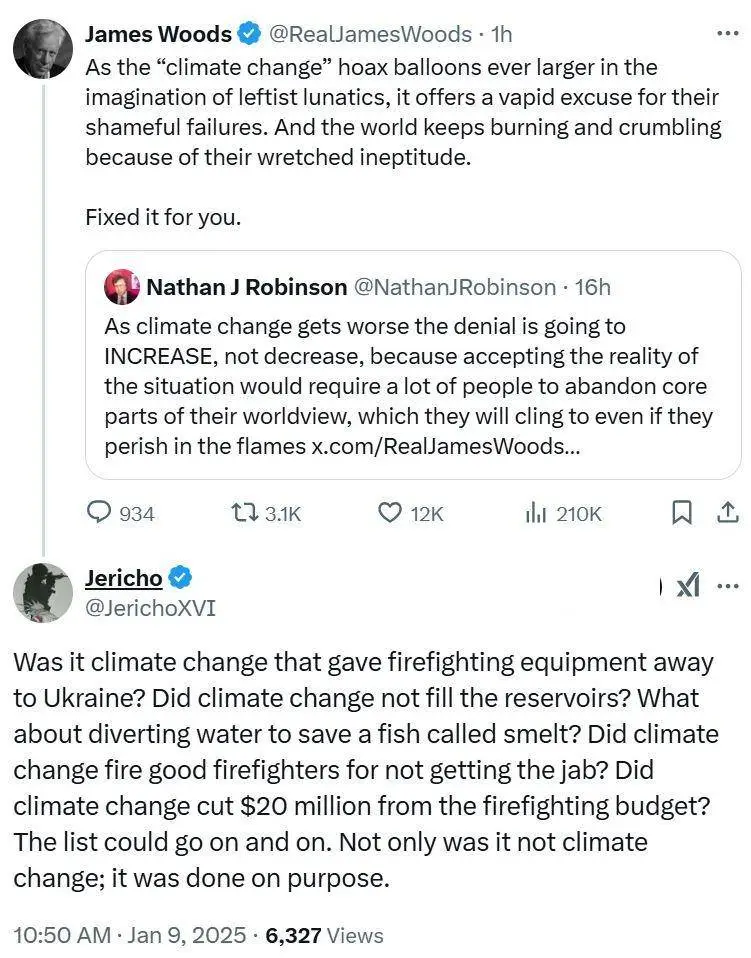Open Jericho's profile avatar
This screenshot has height=958, width=751.
(x=41, y=592)
